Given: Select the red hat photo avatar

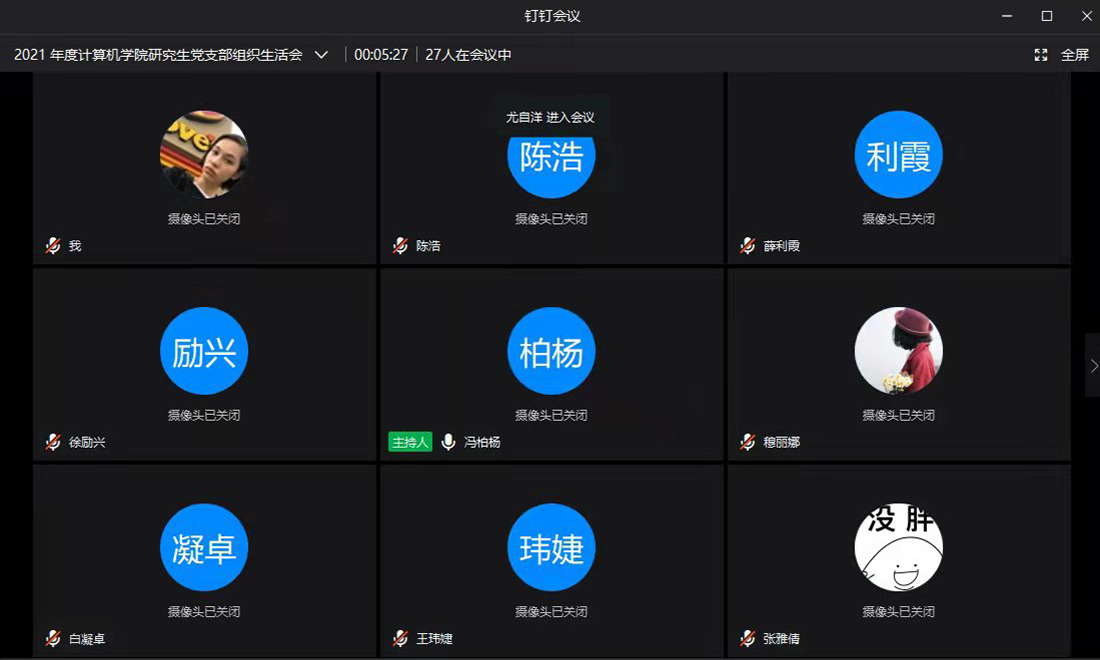Looking at the screenshot, I should tap(898, 352).
